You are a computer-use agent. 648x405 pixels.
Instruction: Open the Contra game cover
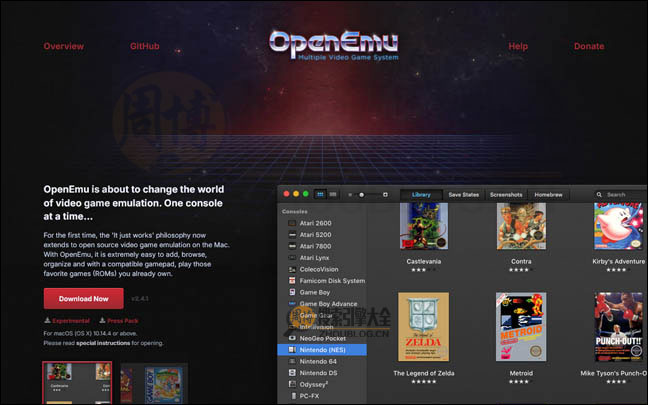click(521, 226)
